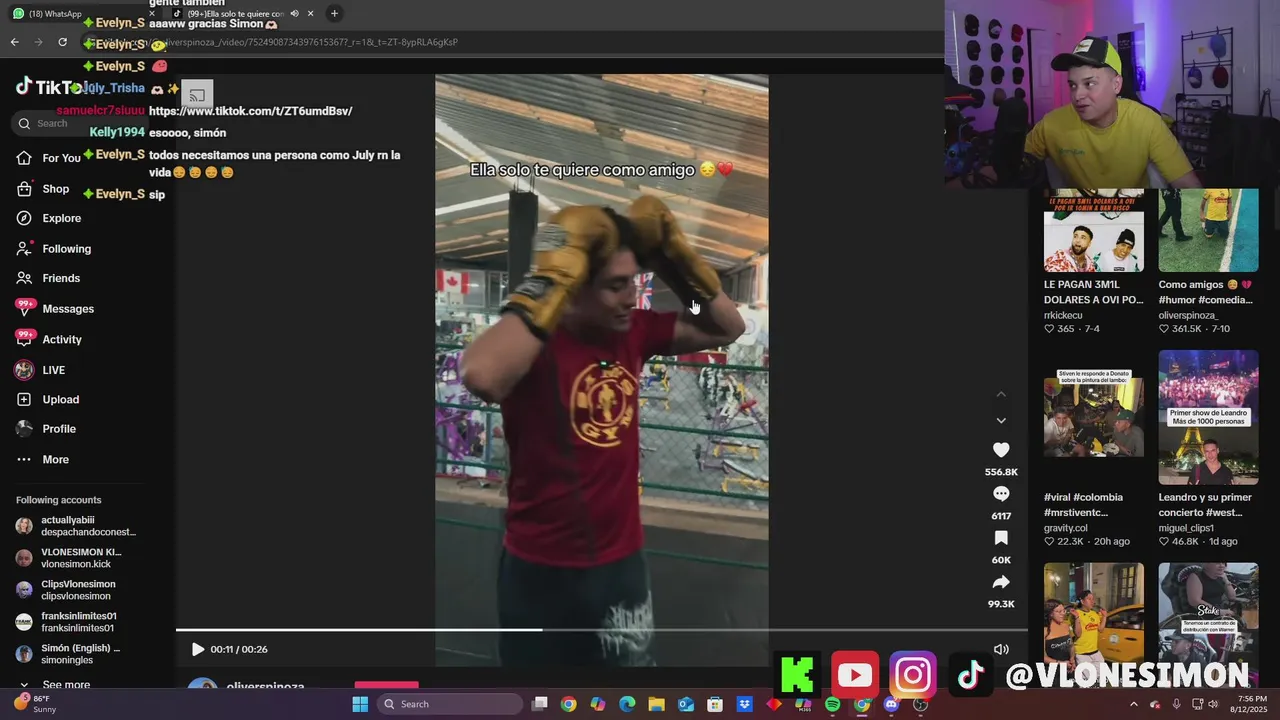This screenshot has height=720, width=1280.
Task: Click the cast icon on the video corner
Action: 197,95
